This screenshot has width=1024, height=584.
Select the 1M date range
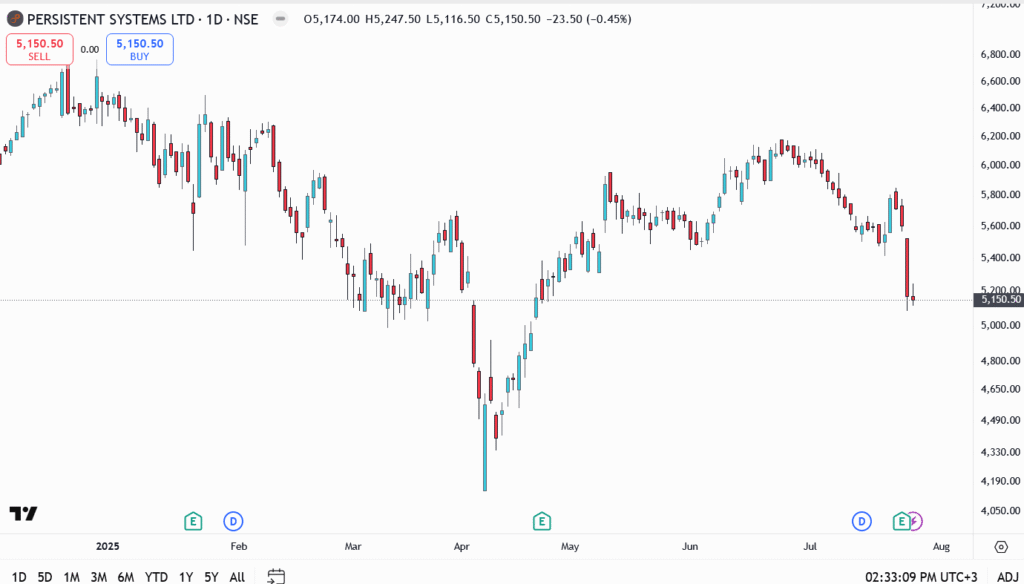(71, 577)
